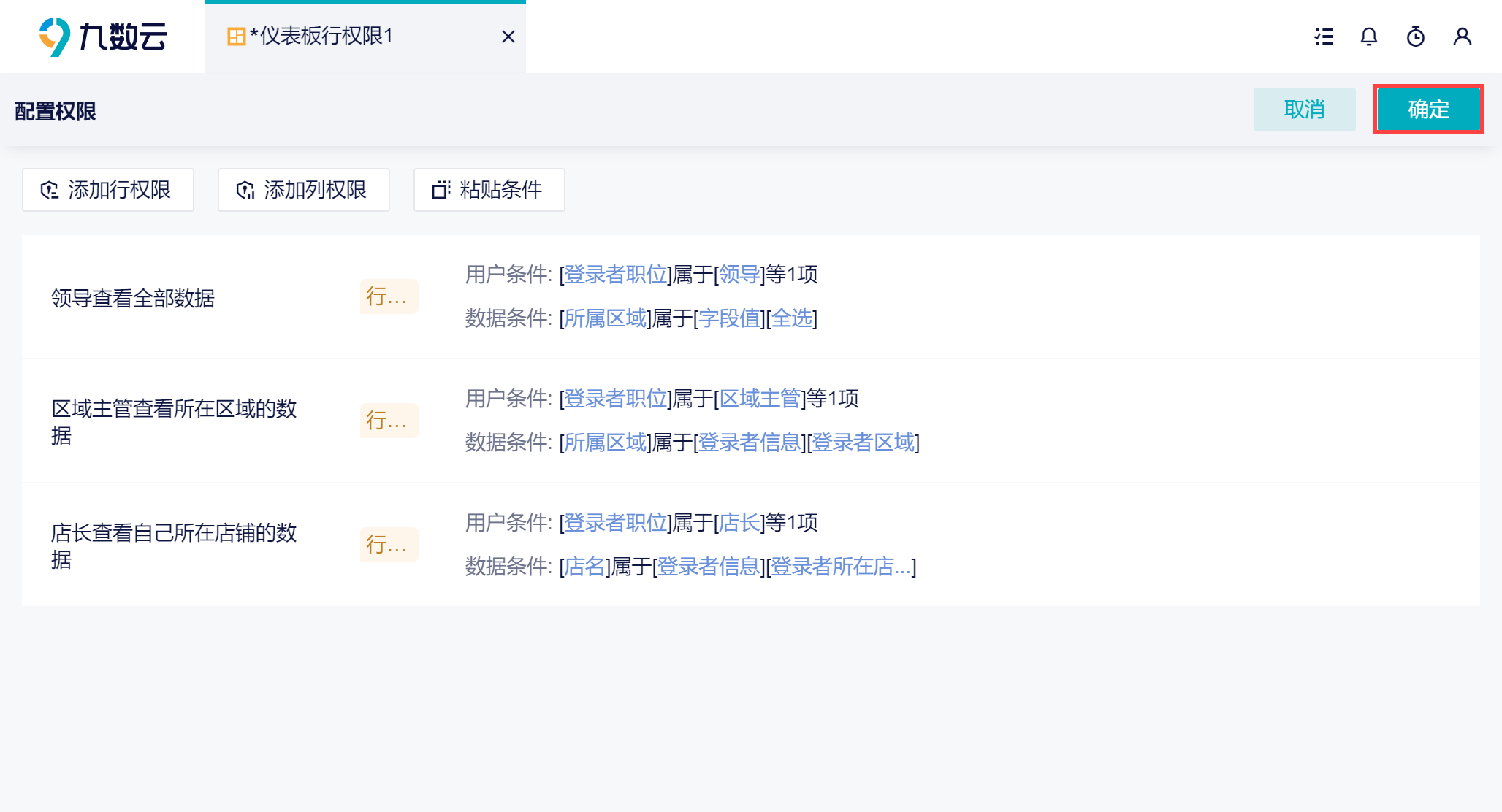Click 添加列权限 button
Screen dimensions: 1502x812
pos(304,190)
